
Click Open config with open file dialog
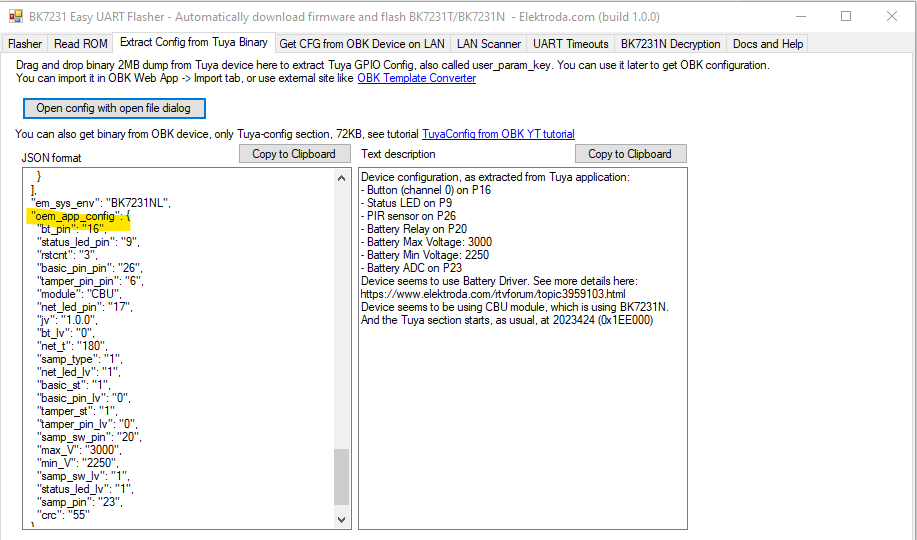[x=114, y=108]
